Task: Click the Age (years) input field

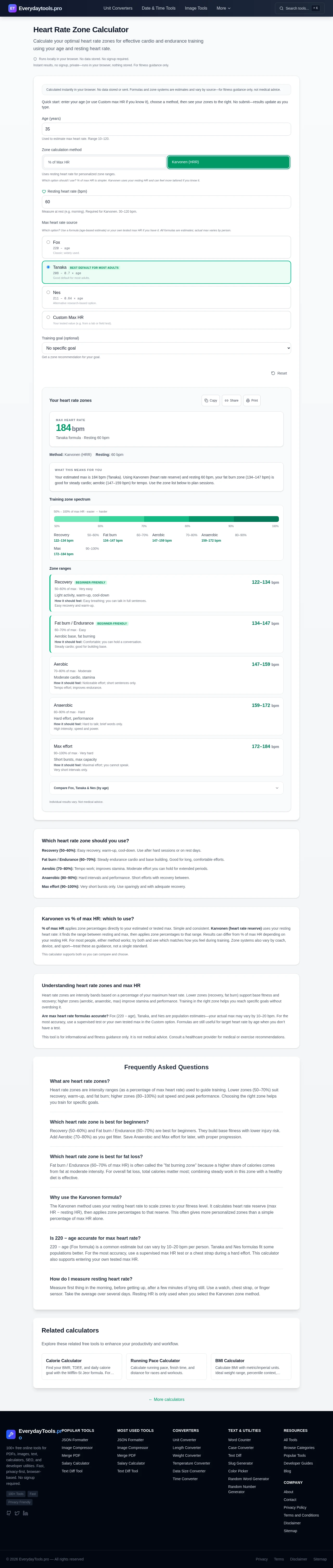Action: (166, 129)
